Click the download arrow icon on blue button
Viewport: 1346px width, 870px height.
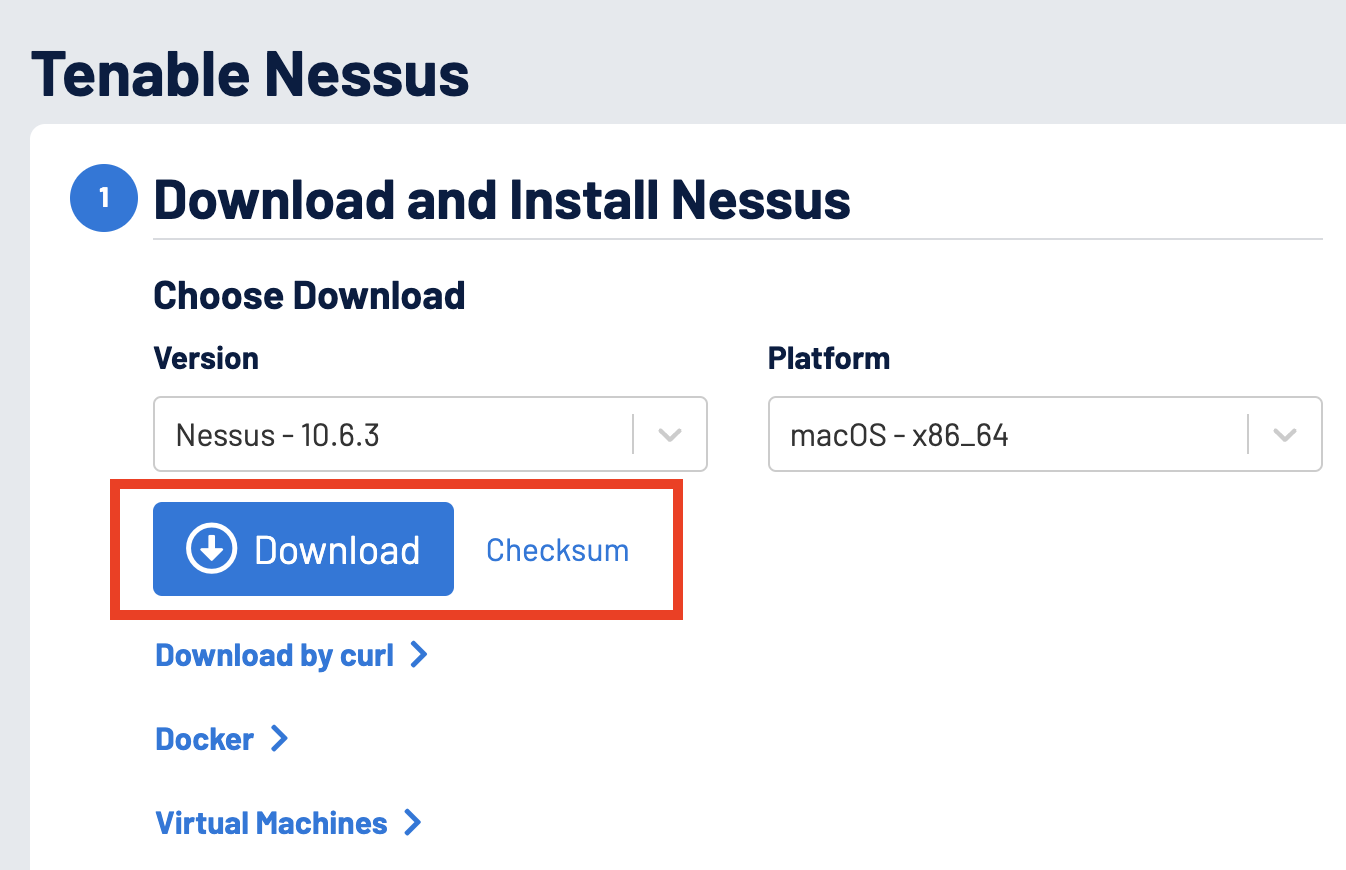tap(211, 549)
